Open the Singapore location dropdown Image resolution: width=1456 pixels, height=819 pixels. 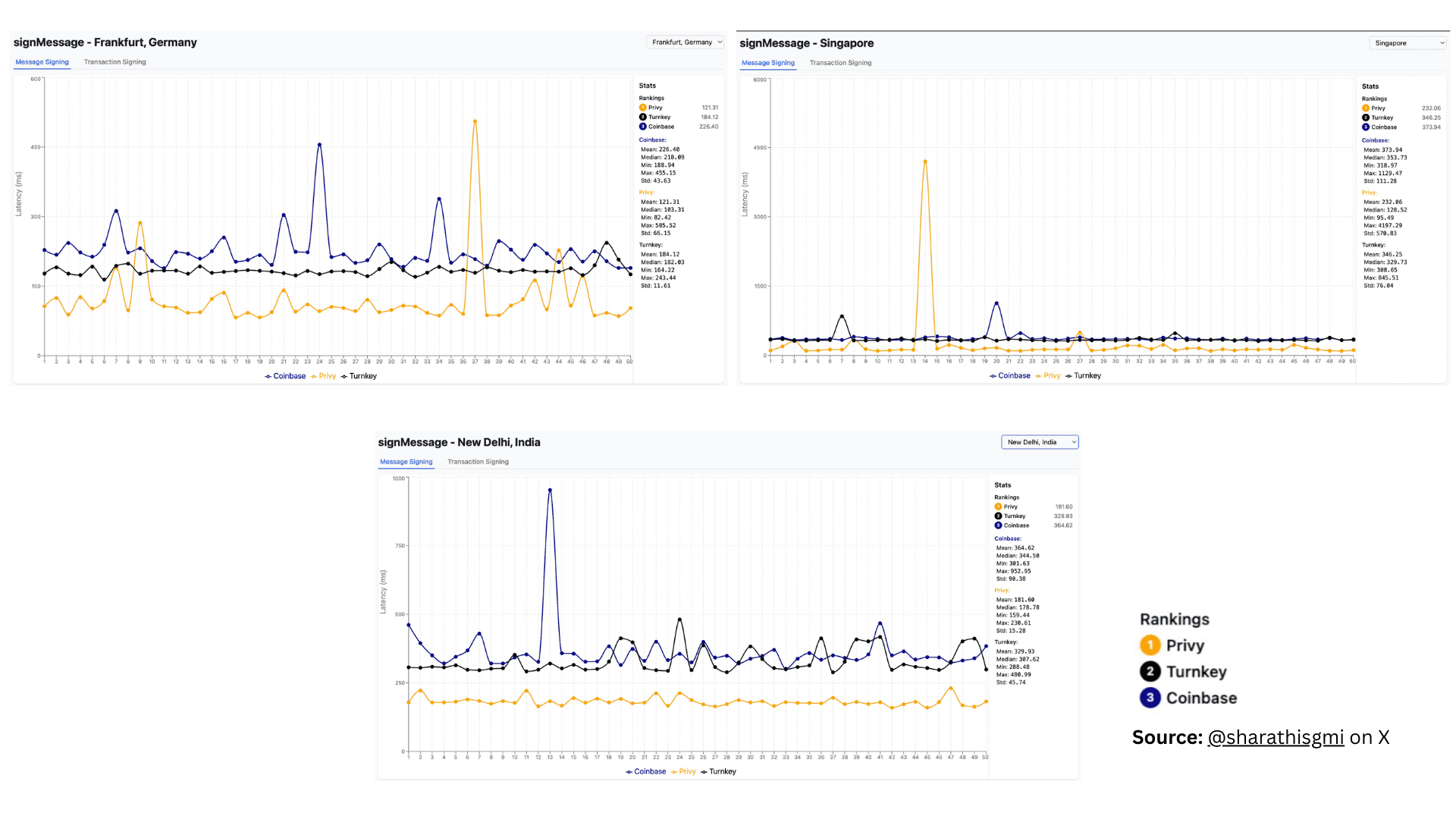[1409, 43]
